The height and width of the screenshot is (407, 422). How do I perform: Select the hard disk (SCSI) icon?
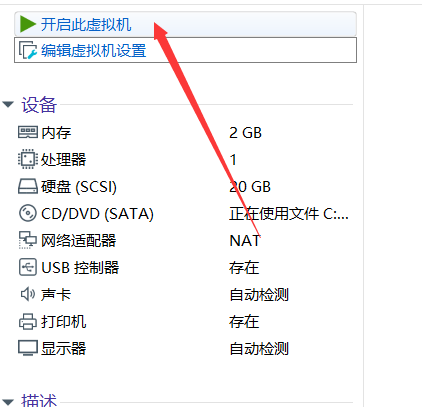(x=28, y=186)
